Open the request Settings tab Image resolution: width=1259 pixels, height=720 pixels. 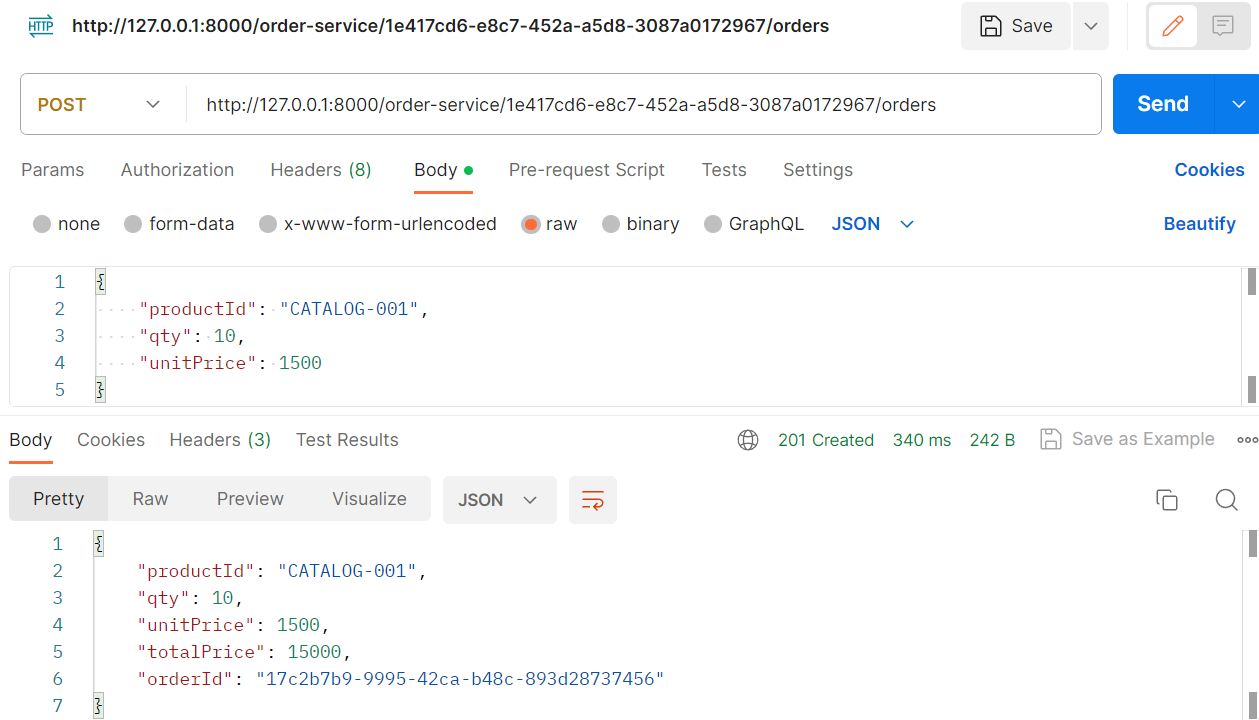(x=818, y=170)
